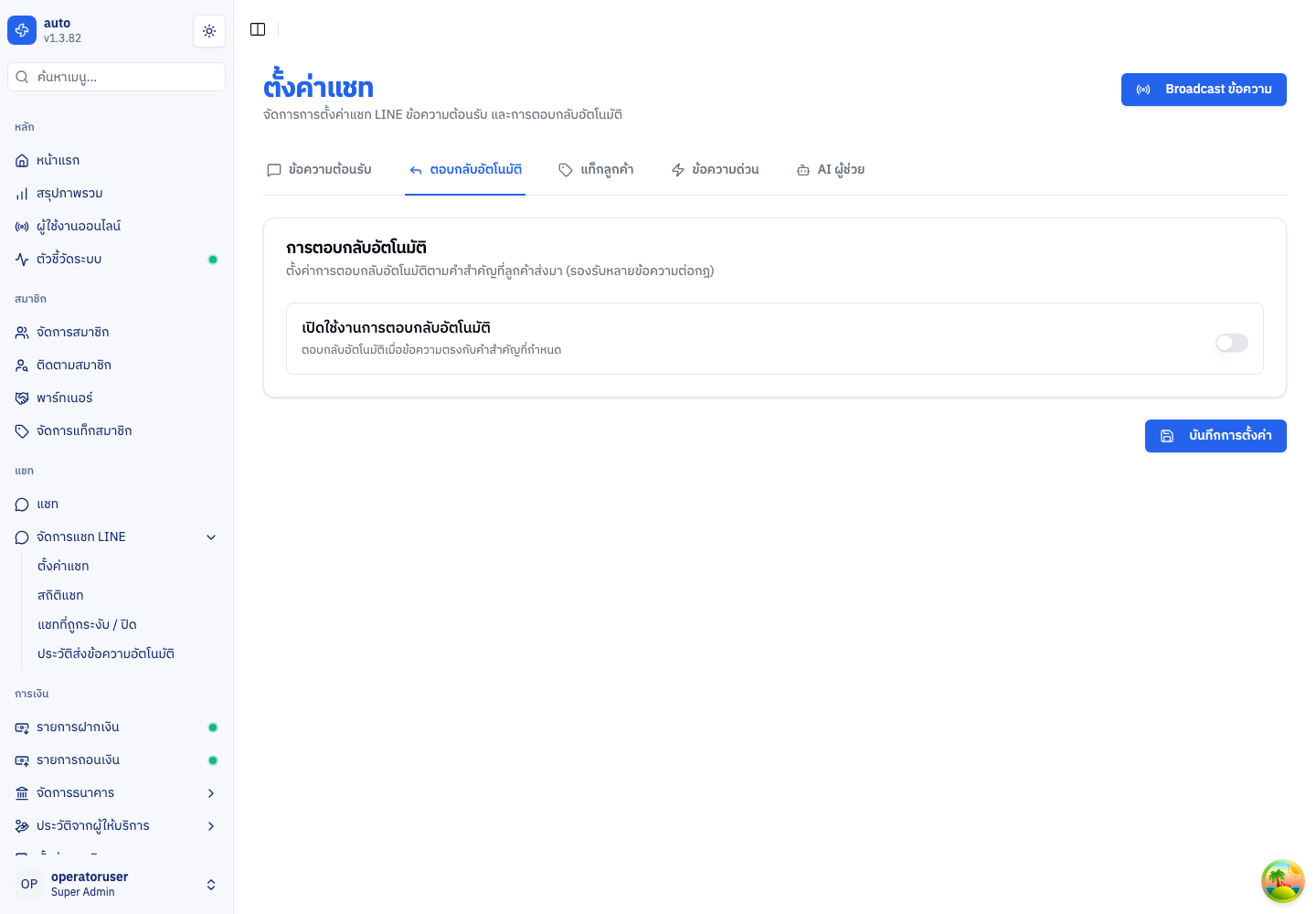1316x914 pixels.
Task: Toggle the light/dark theme sun icon
Action: click(209, 31)
